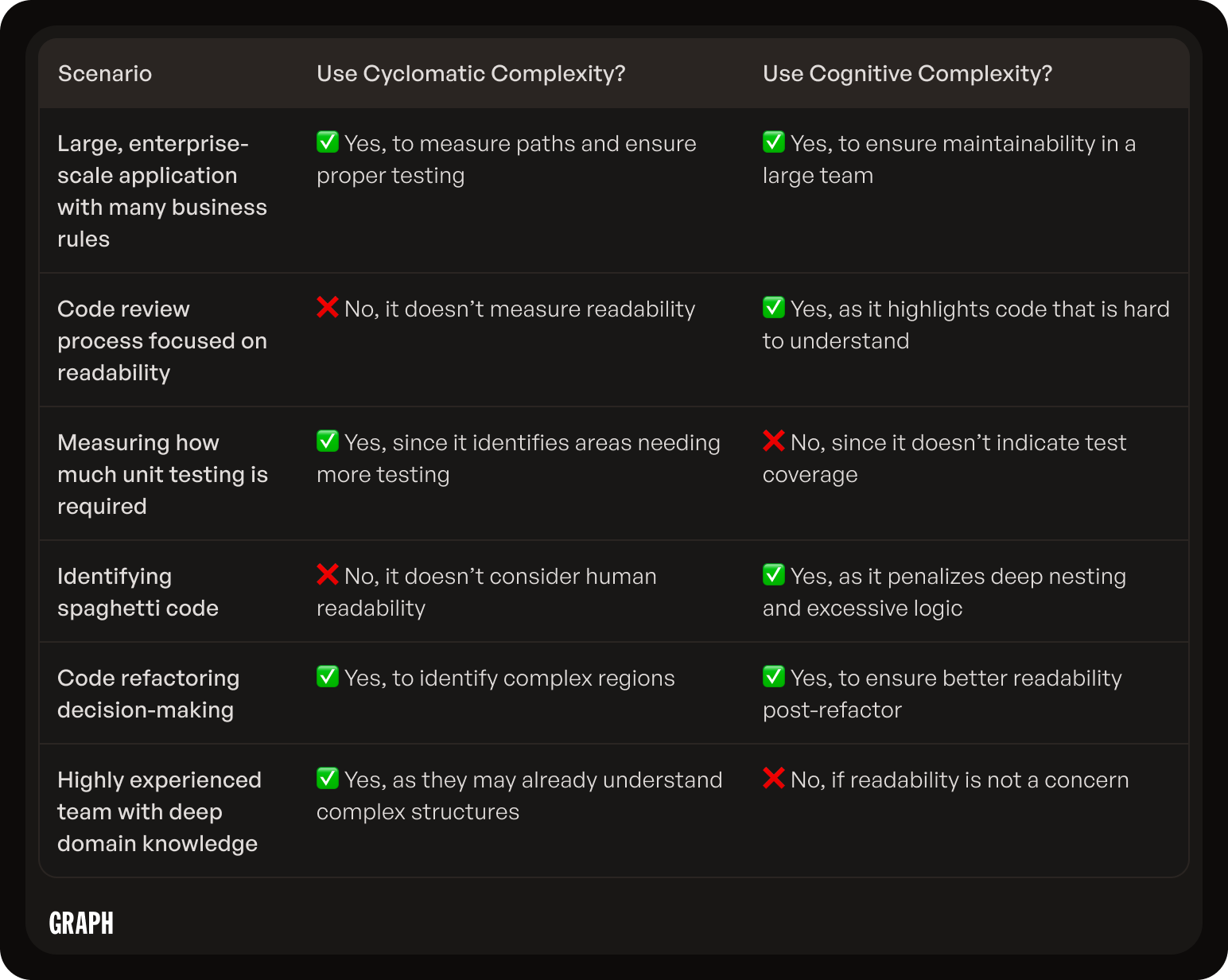Click green checkmark beside 'Yes, to identify complex regions'

click(328, 676)
